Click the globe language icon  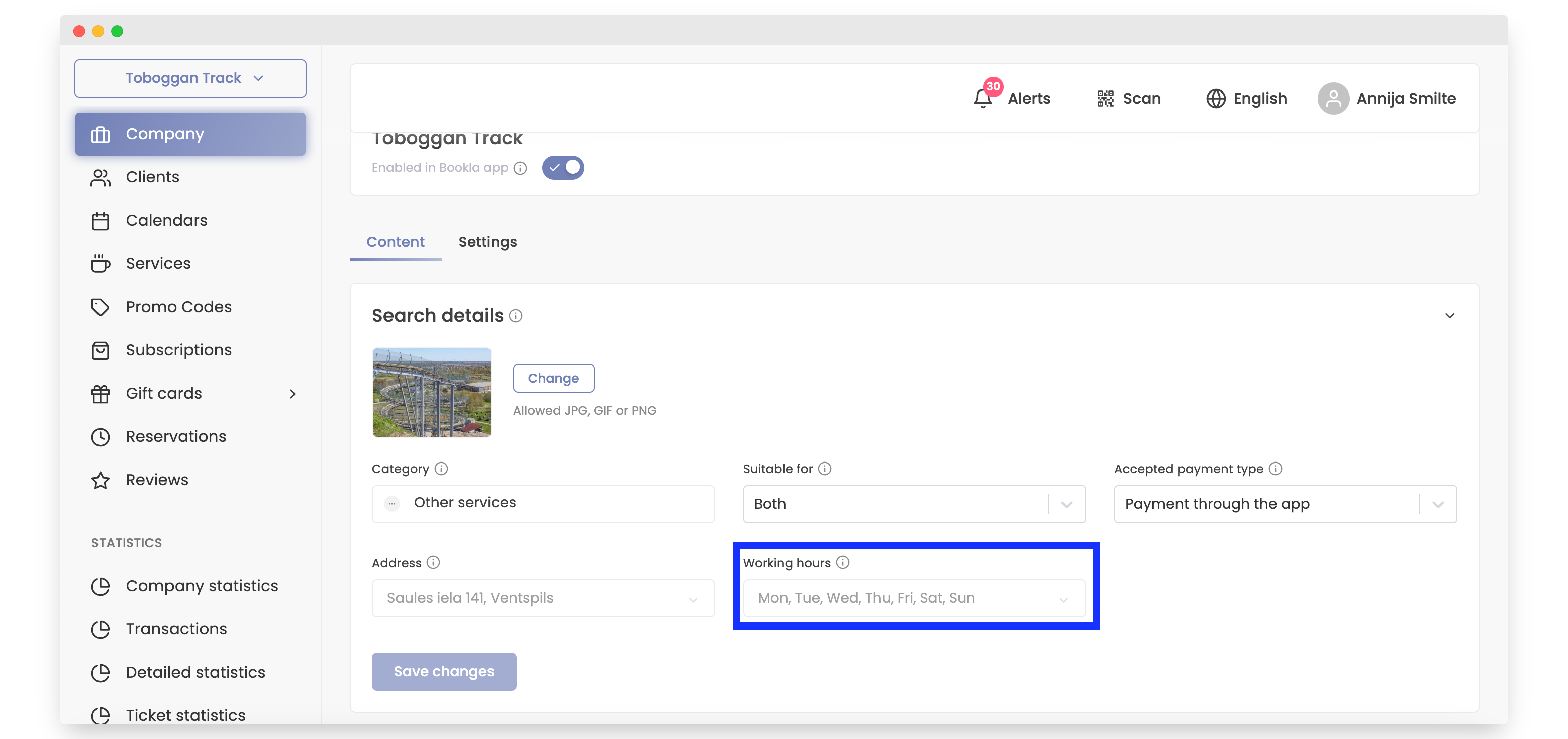pyautogui.click(x=1216, y=98)
